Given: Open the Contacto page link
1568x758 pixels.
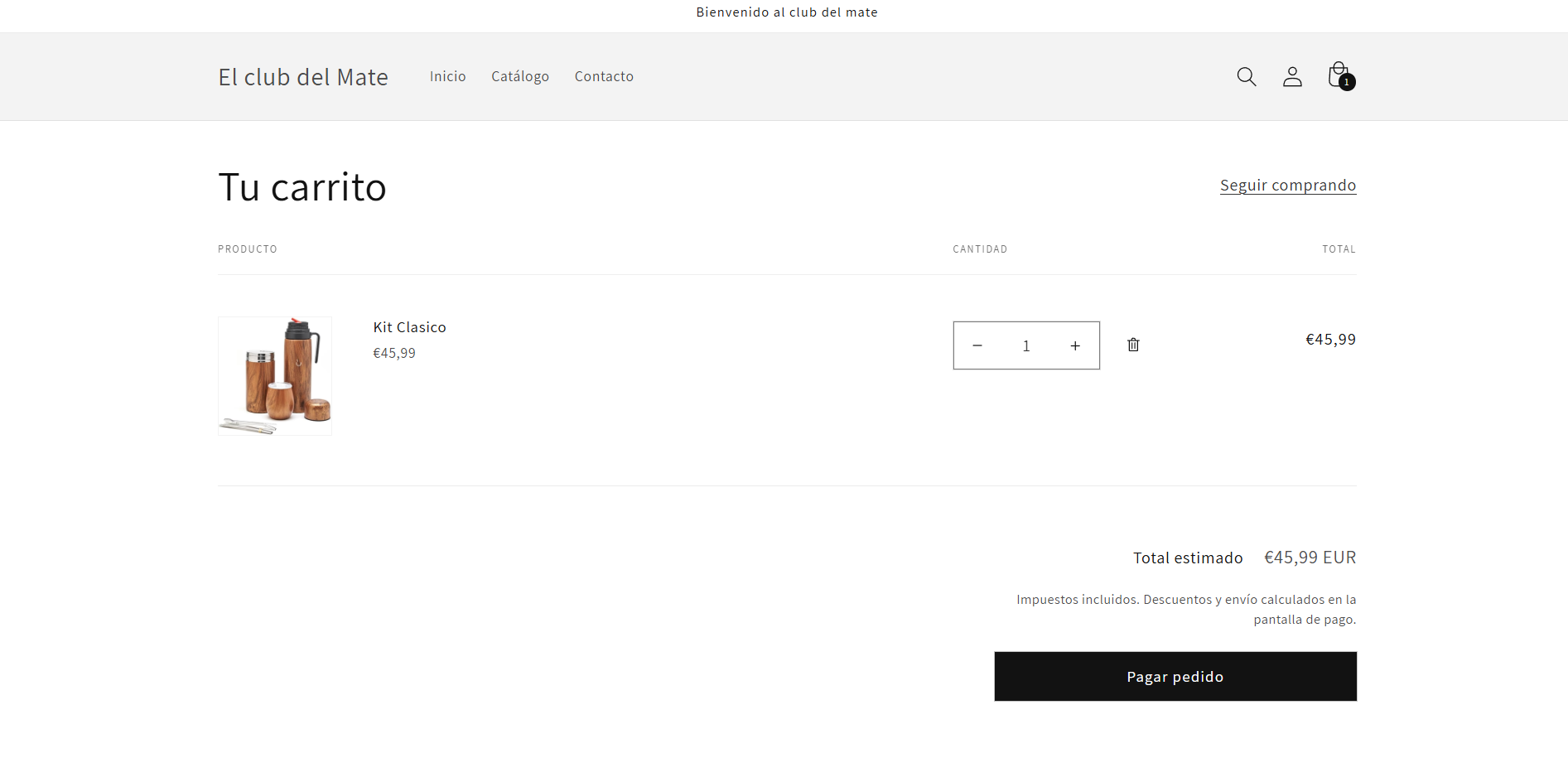Looking at the screenshot, I should [604, 76].
